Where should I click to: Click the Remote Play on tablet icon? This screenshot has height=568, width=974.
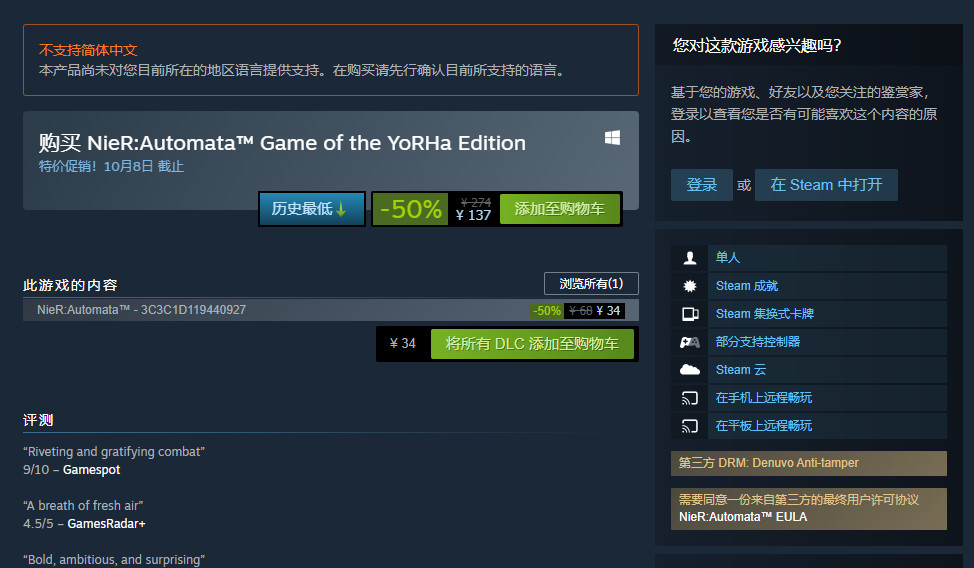point(690,426)
